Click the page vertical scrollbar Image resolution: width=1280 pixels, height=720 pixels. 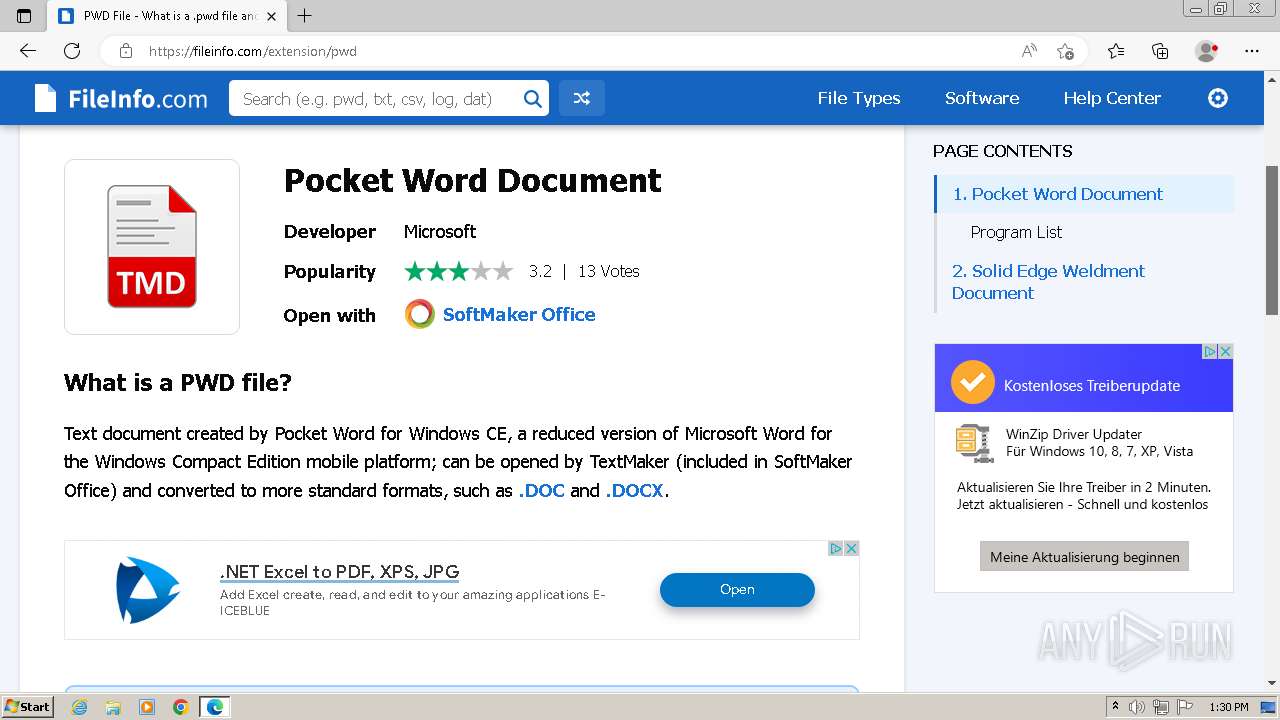click(x=1272, y=240)
